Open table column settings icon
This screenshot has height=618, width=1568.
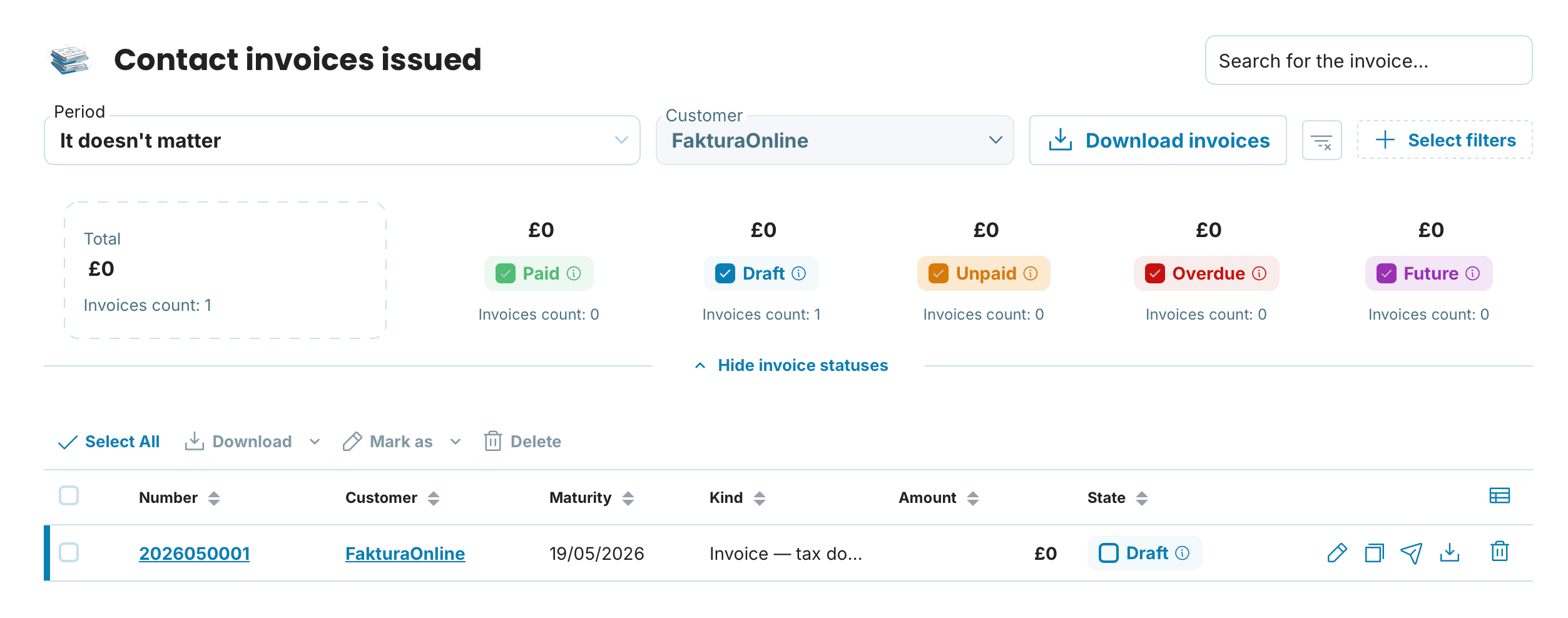point(1500,496)
